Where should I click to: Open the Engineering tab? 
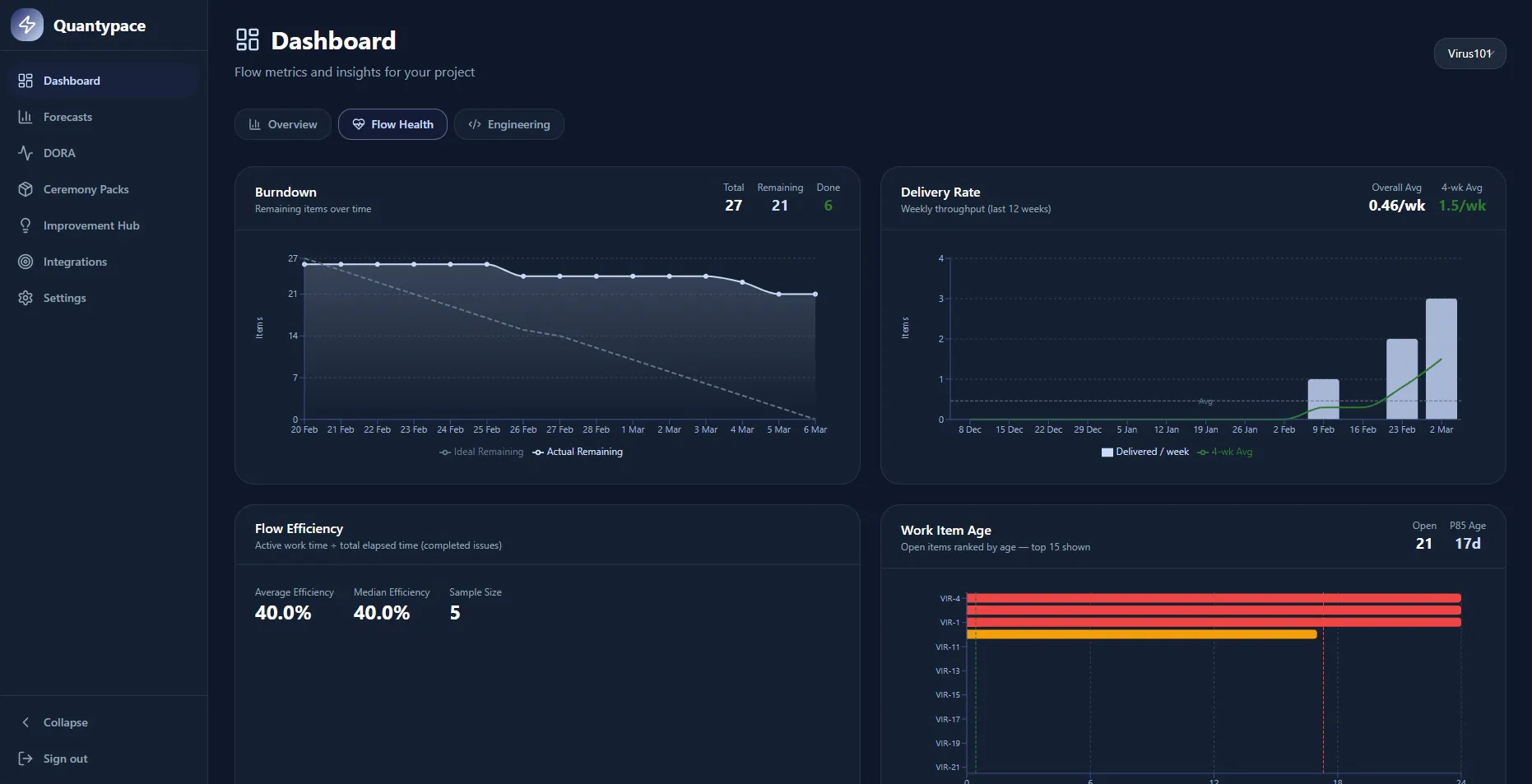click(x=509, y=124)
